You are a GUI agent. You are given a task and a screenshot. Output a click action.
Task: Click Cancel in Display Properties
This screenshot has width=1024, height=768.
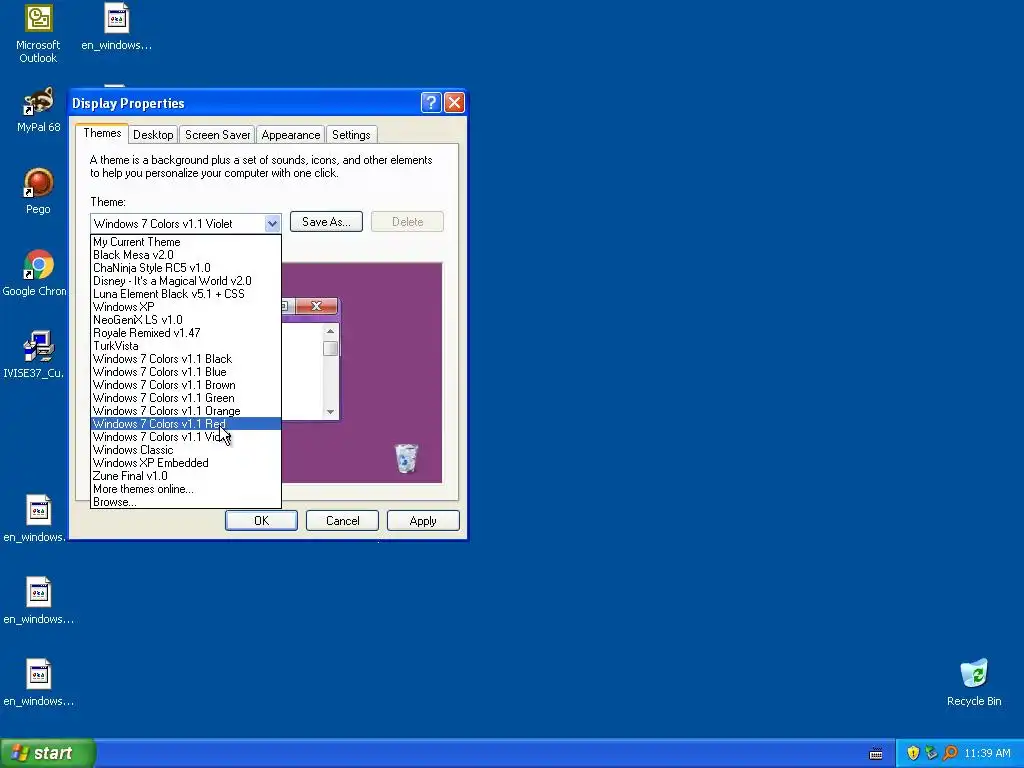coord(342,520)
